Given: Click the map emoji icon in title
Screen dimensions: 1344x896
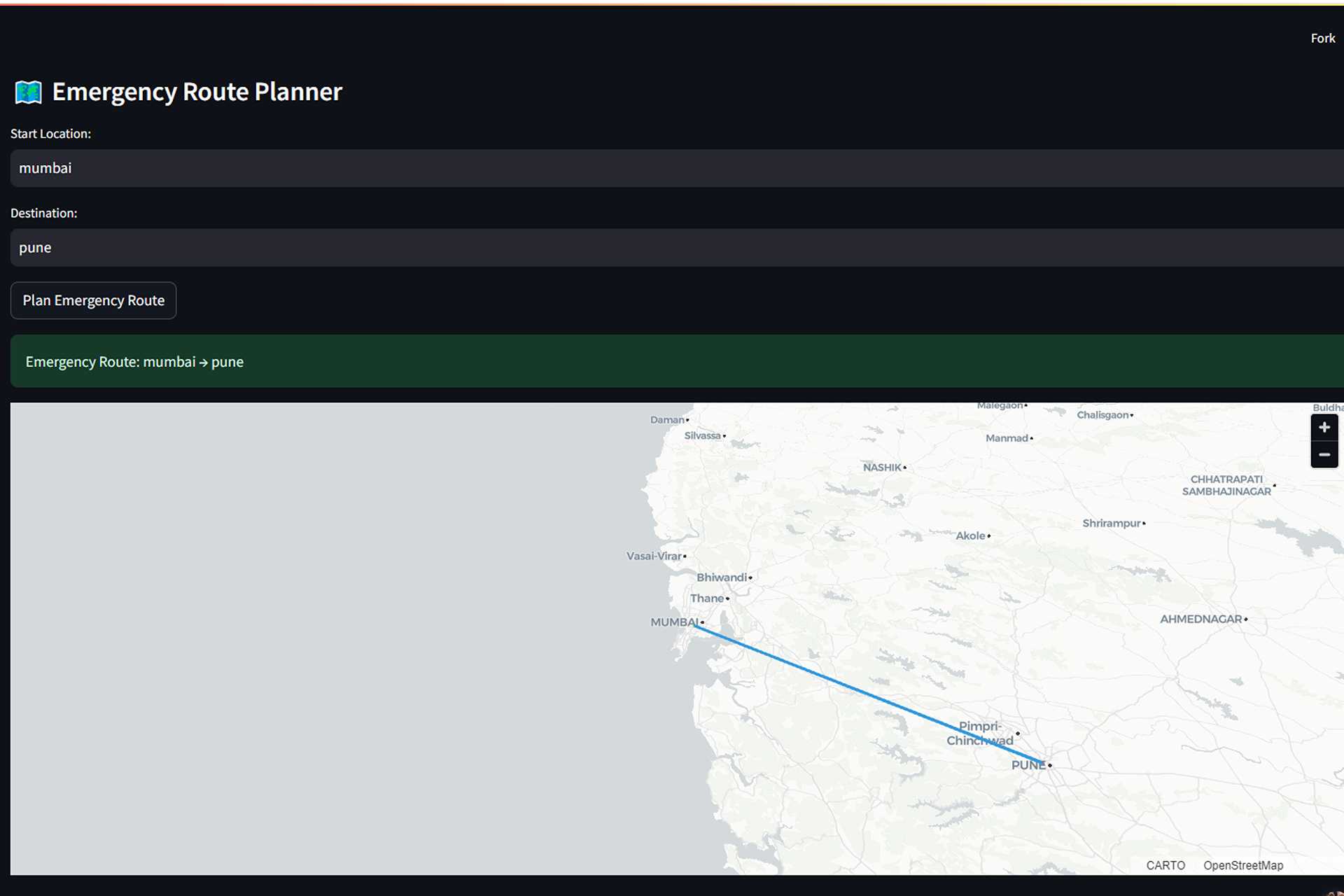Looking at the screenshot, I should (x=29, y=92).
